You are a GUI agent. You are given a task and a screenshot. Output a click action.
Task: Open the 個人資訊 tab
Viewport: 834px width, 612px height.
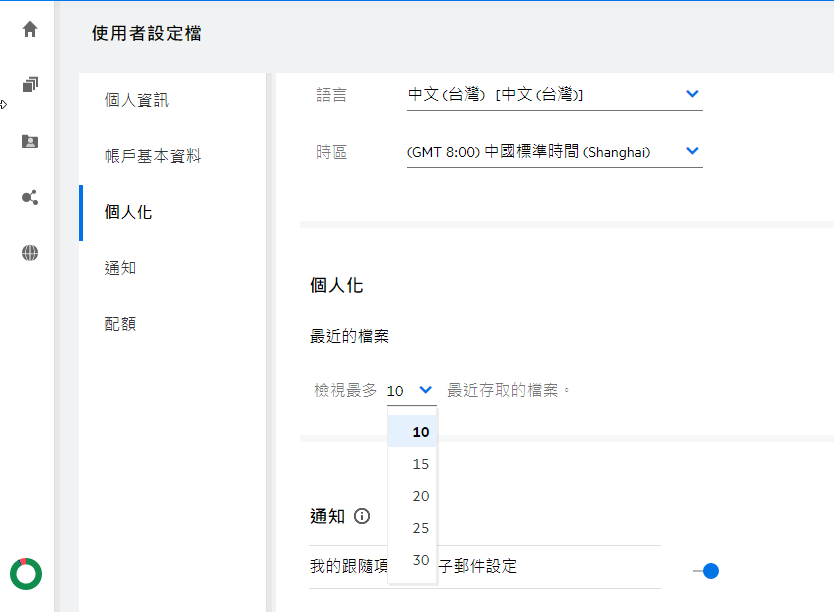[x=137, y=100]
